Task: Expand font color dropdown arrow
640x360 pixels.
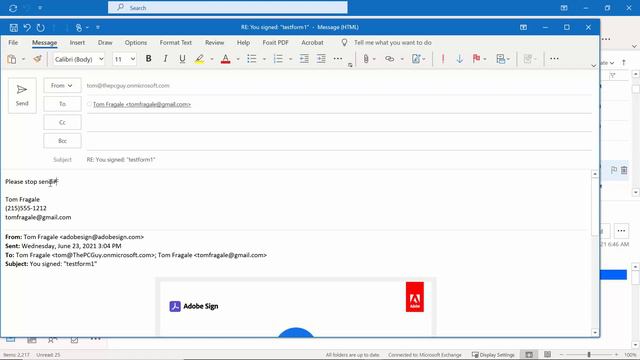Action: [x=238, y=59]
